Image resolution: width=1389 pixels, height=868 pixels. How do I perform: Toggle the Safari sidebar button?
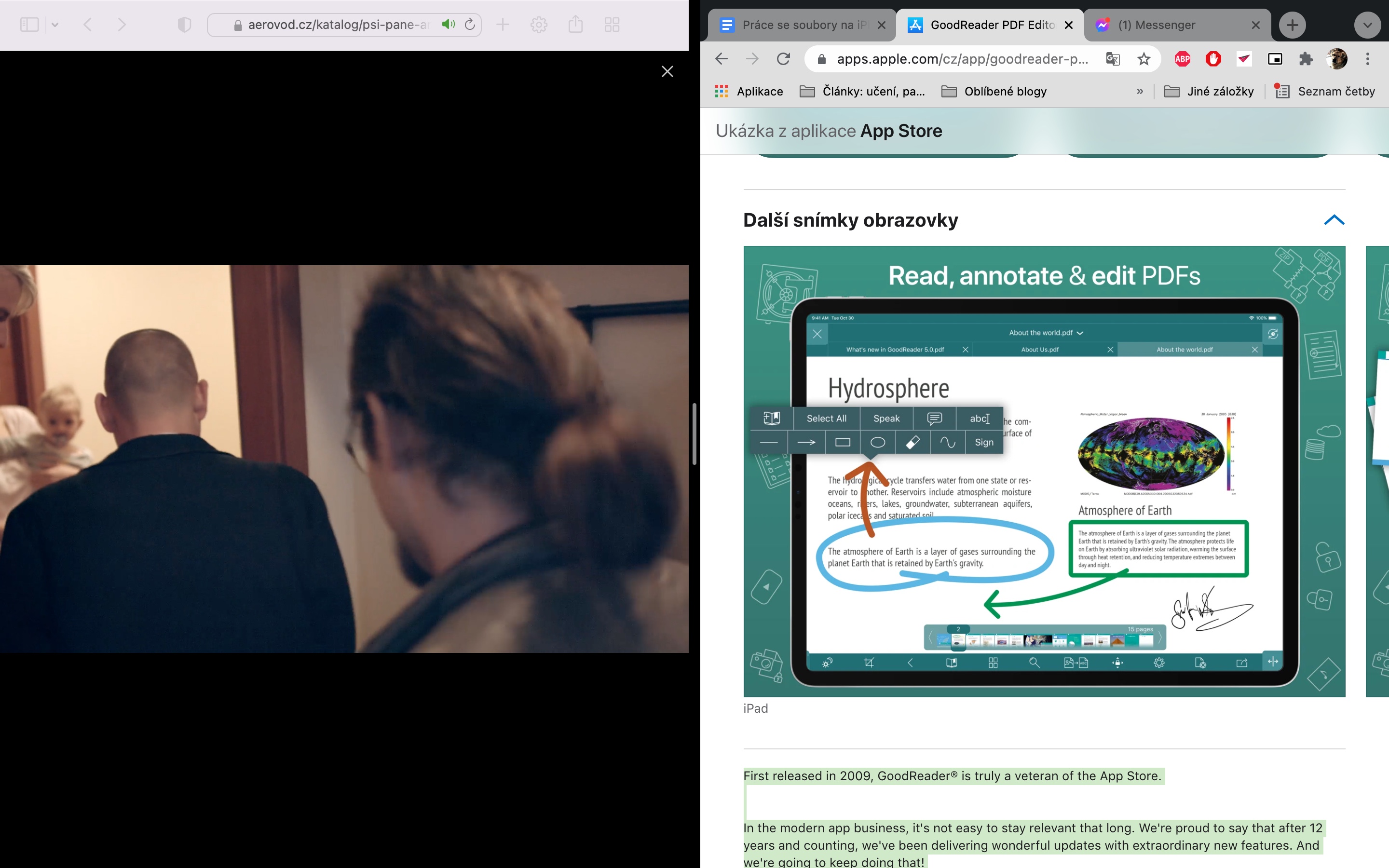pyautogui.click(x=29, y=25)
